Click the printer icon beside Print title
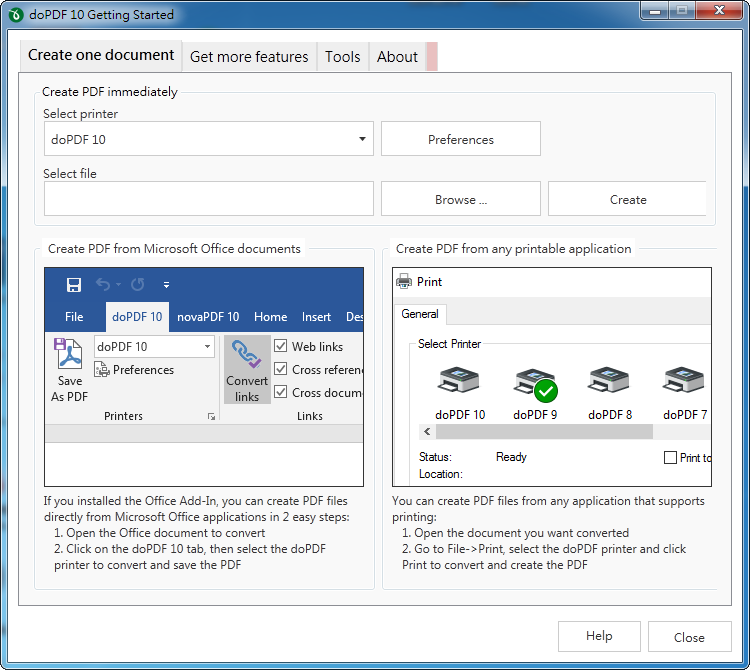 click(404, 281)
